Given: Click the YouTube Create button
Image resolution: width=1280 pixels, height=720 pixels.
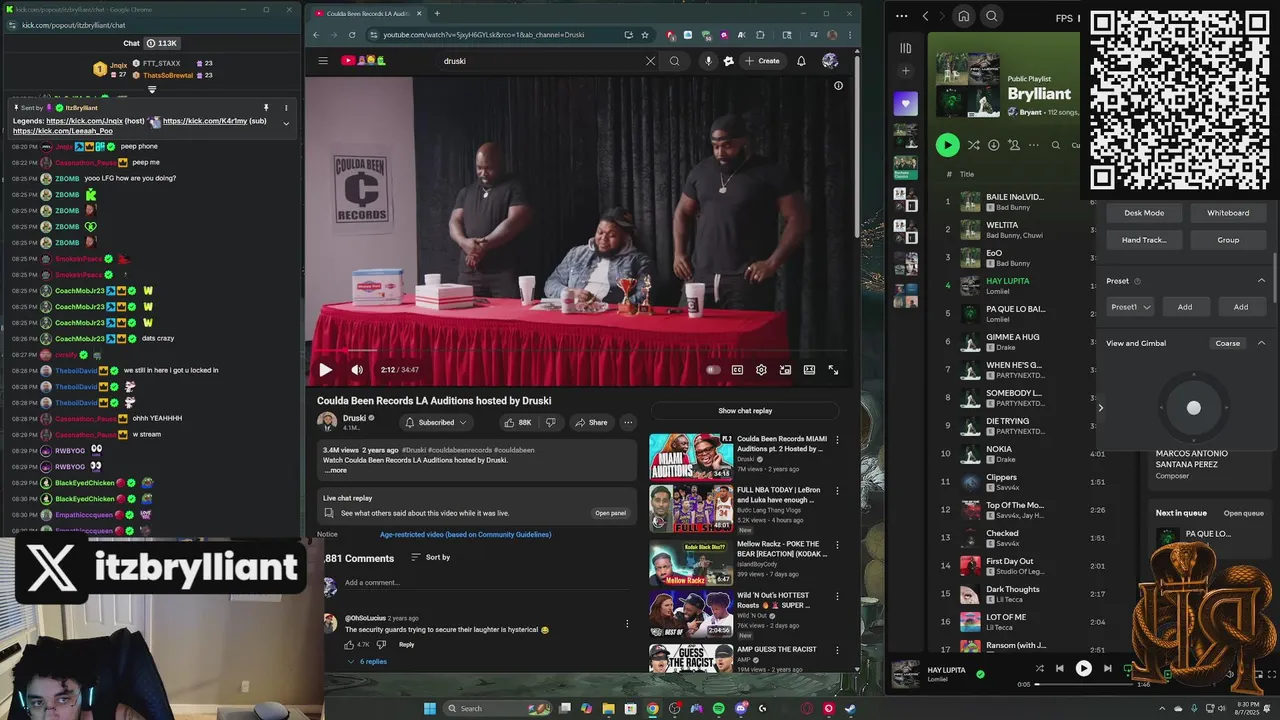Looking at the screenshot, I should tap(762, 61).
